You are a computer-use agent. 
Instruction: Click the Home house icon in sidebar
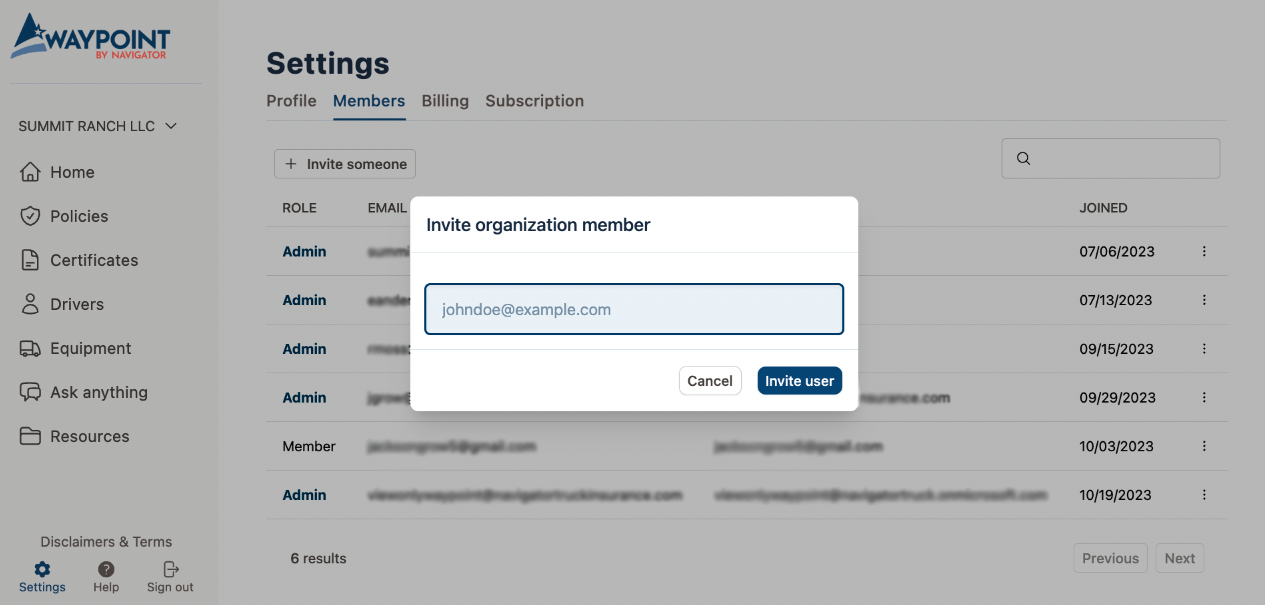click(30, 172)
